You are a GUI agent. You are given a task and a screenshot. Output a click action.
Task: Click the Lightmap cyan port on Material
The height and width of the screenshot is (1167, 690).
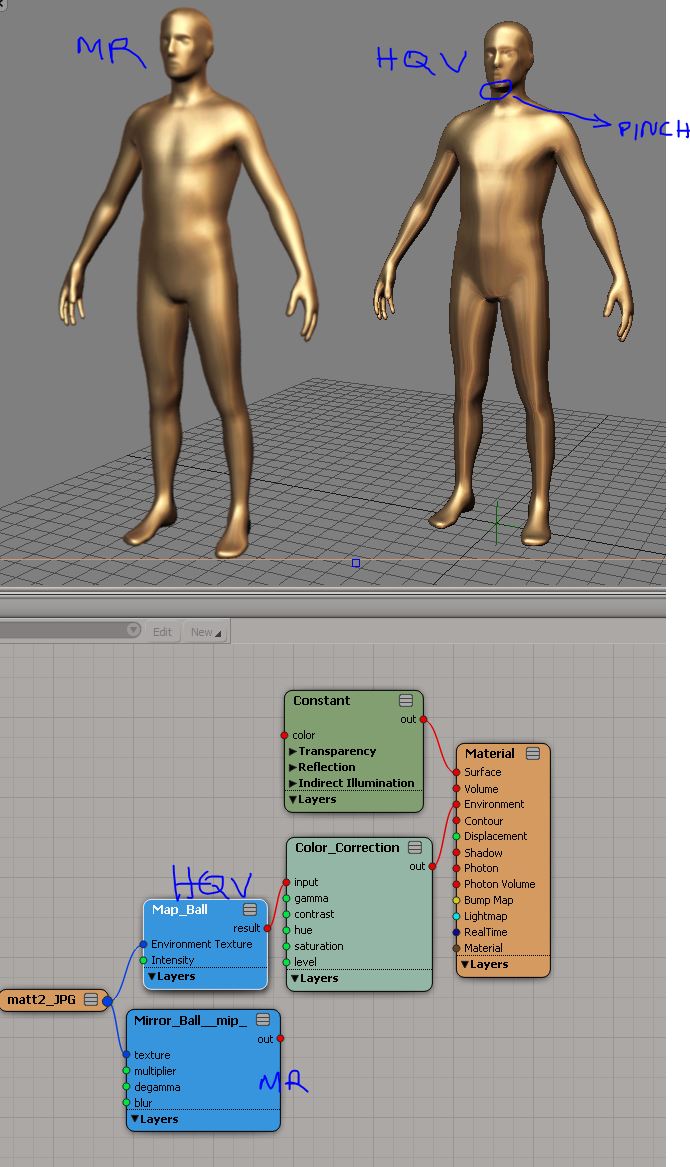(x=458, y=916)
